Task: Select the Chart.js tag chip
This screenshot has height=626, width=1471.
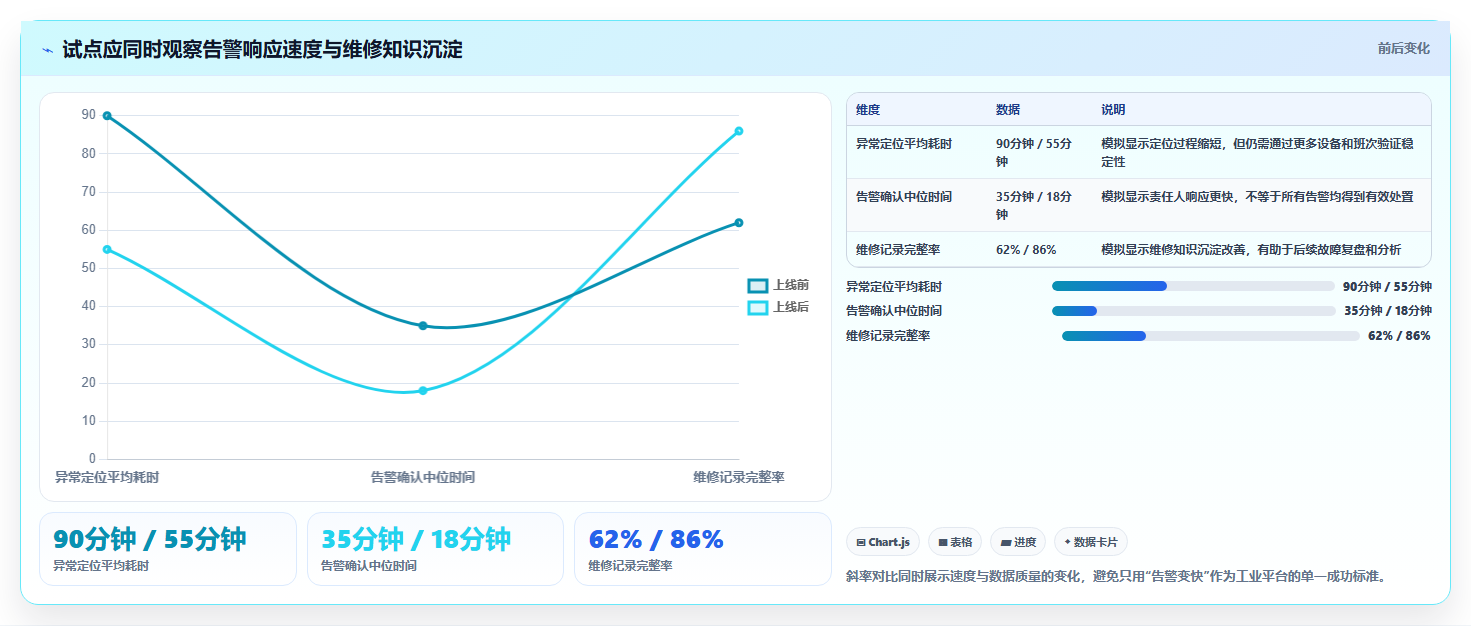Action: point(883,542)
